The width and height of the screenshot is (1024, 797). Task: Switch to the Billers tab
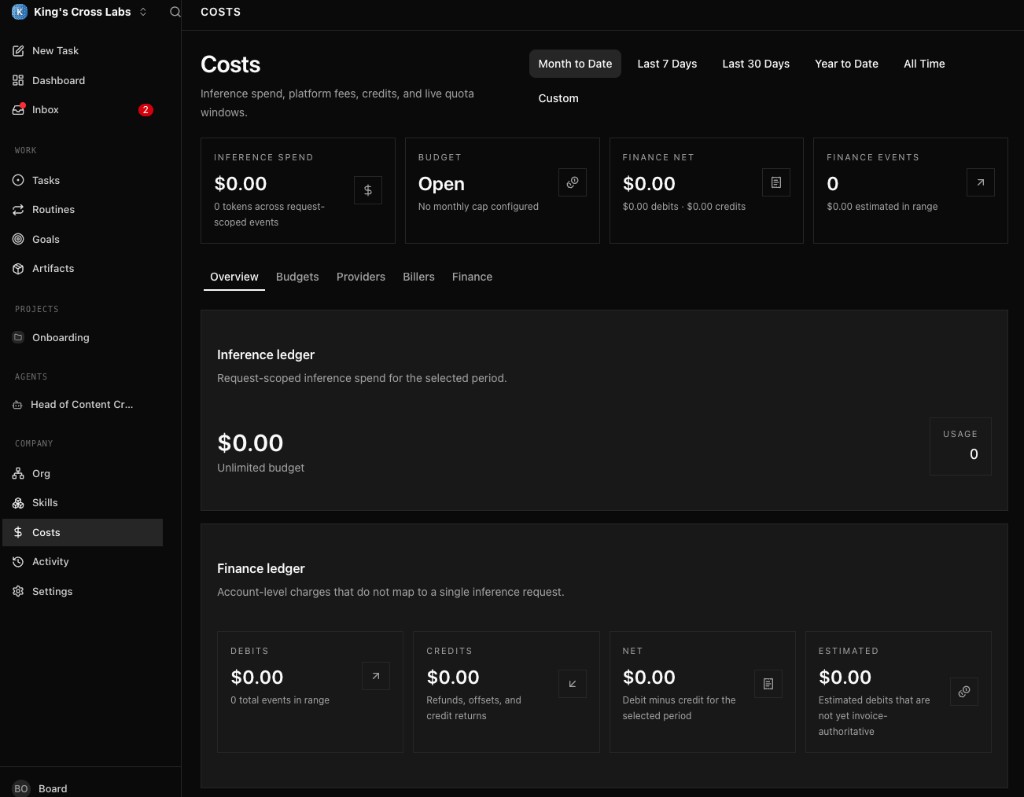419,277
